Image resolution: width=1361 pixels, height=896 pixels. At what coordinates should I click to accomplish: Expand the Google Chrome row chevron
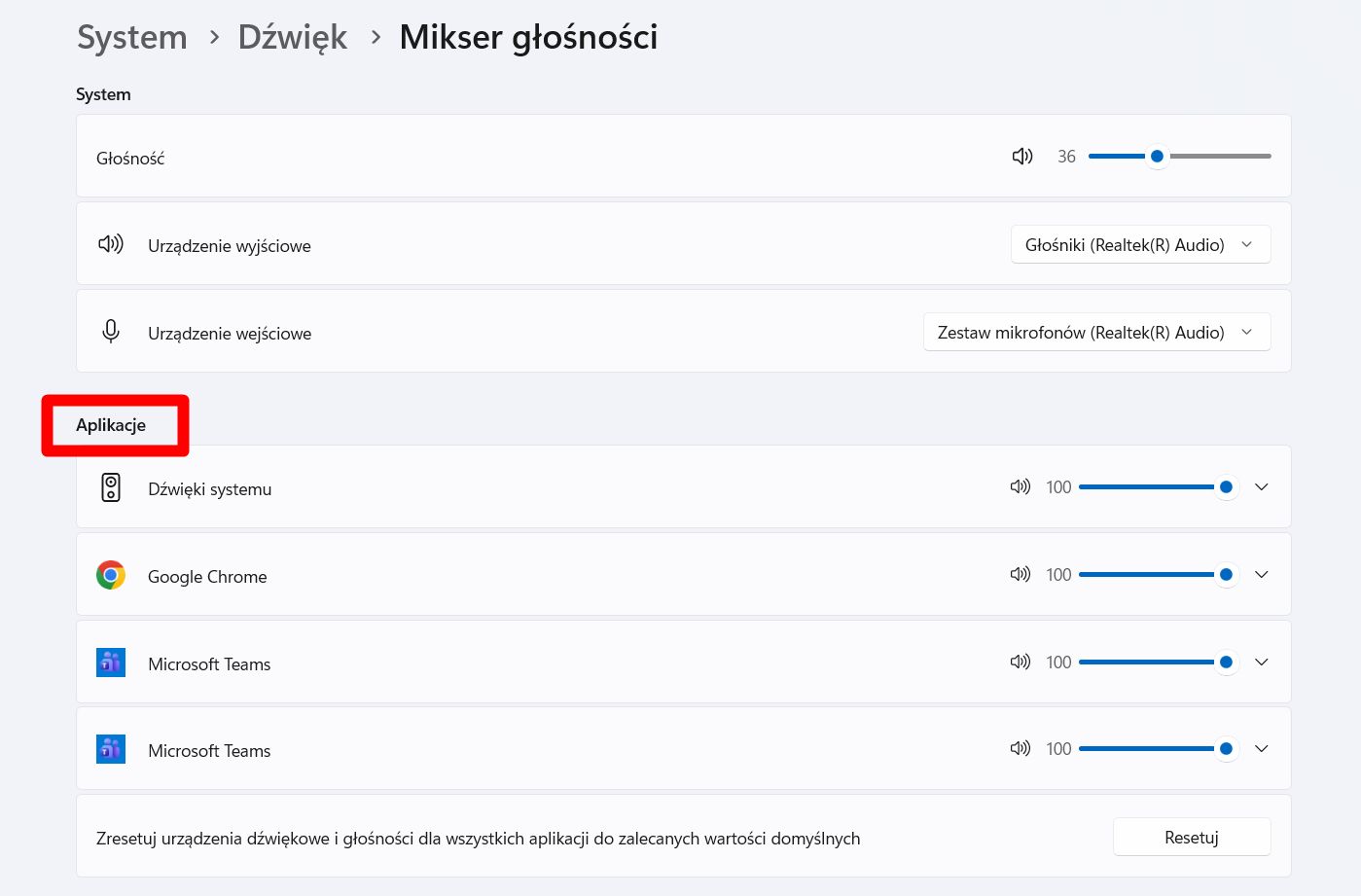(x=1262, y=574)
